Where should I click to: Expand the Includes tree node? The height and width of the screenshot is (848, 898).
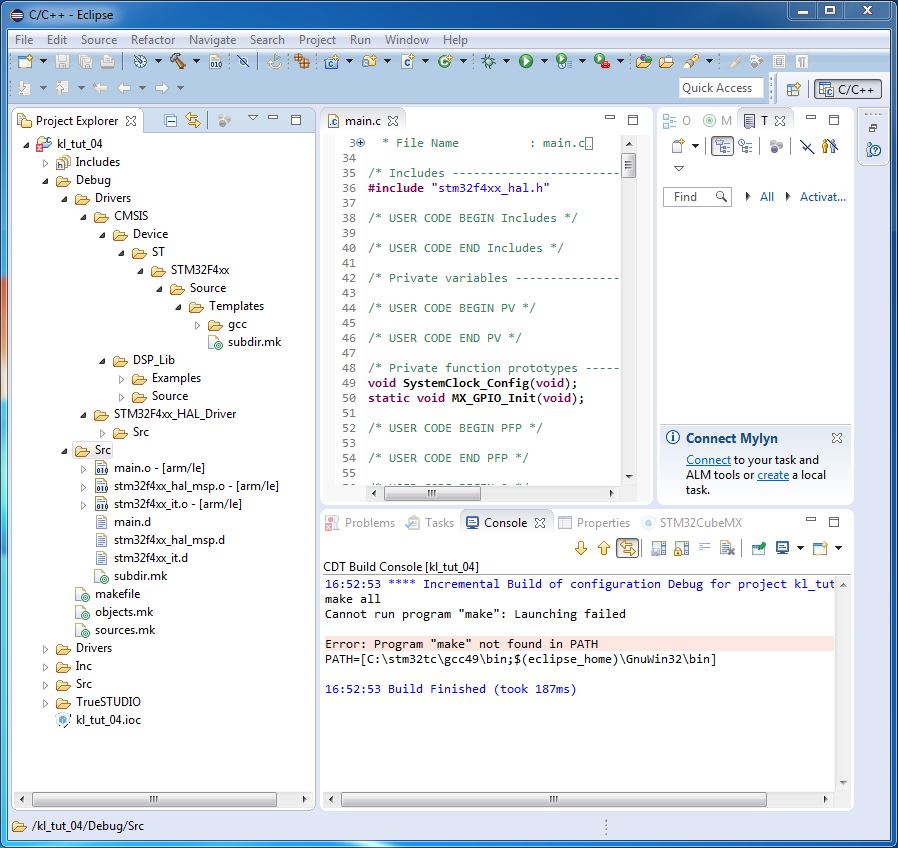pyautogui.click(x=45, y=163)
